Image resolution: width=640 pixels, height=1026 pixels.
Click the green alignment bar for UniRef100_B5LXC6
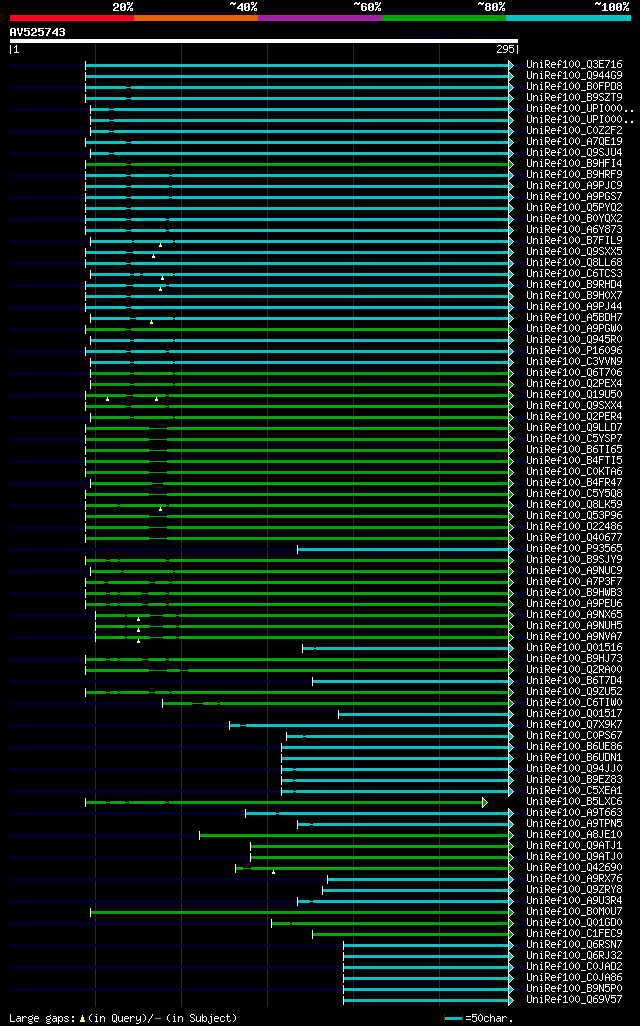286,802
